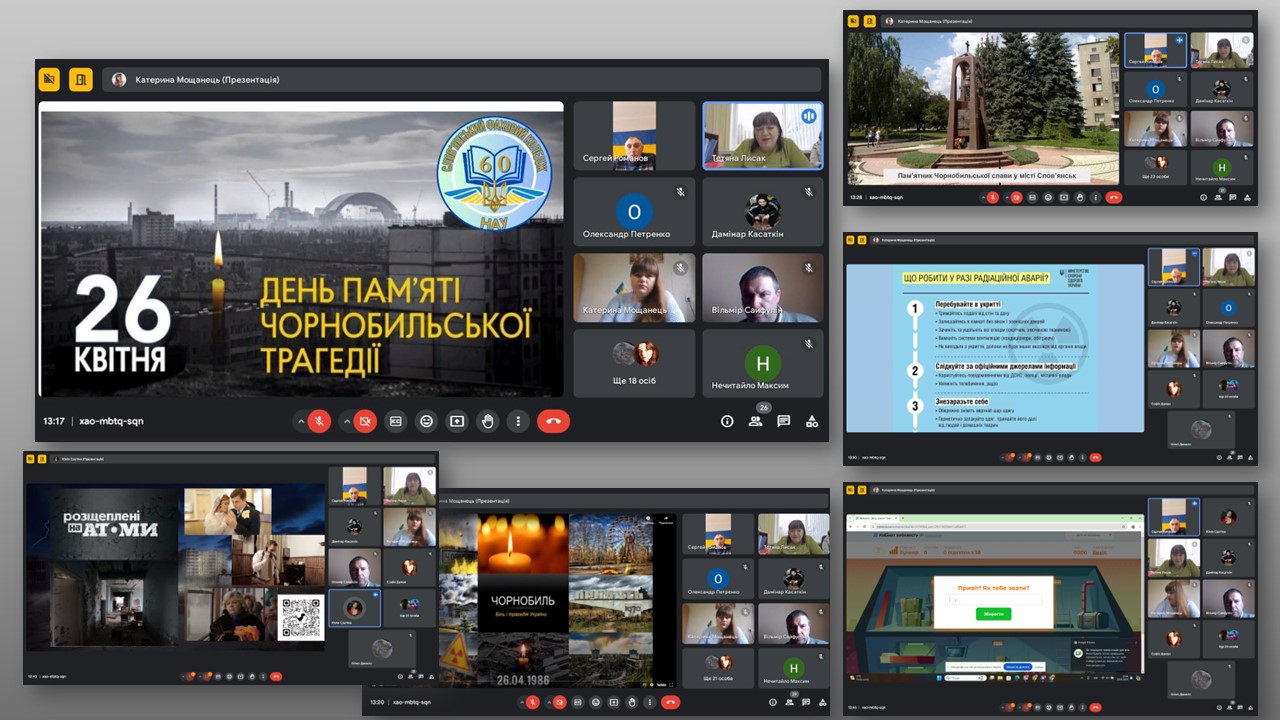1280x720 pixels.
Task: Open three-dot more options in the 13:17 toolbar
Action: pos(518,421)
